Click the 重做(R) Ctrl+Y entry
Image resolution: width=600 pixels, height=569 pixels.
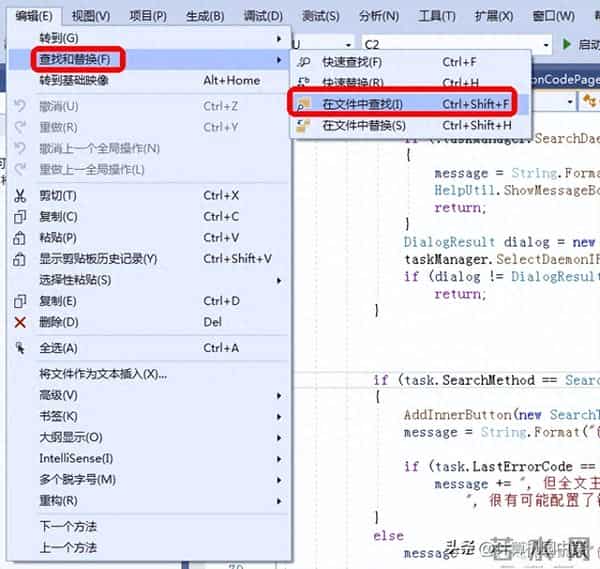pyautogui.click(x=149, y=127)
